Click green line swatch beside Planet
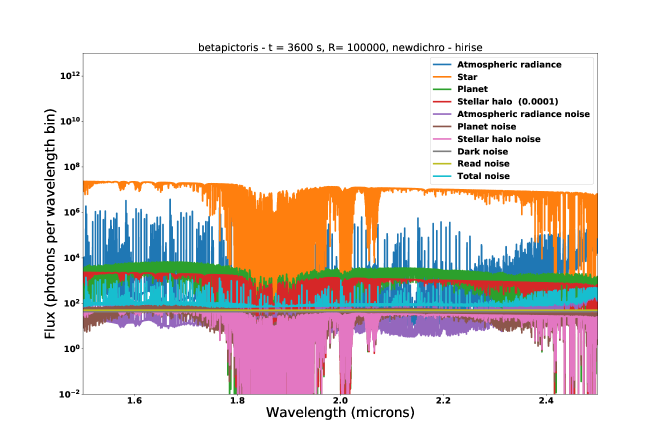 (x=442, y=89)
